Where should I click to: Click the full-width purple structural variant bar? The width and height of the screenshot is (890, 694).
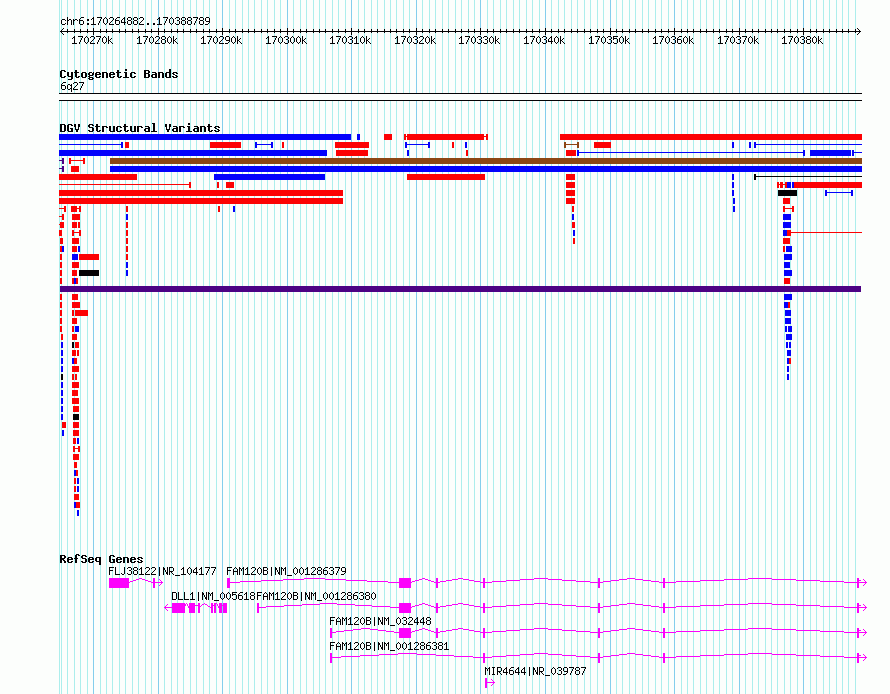click(460, 289)
